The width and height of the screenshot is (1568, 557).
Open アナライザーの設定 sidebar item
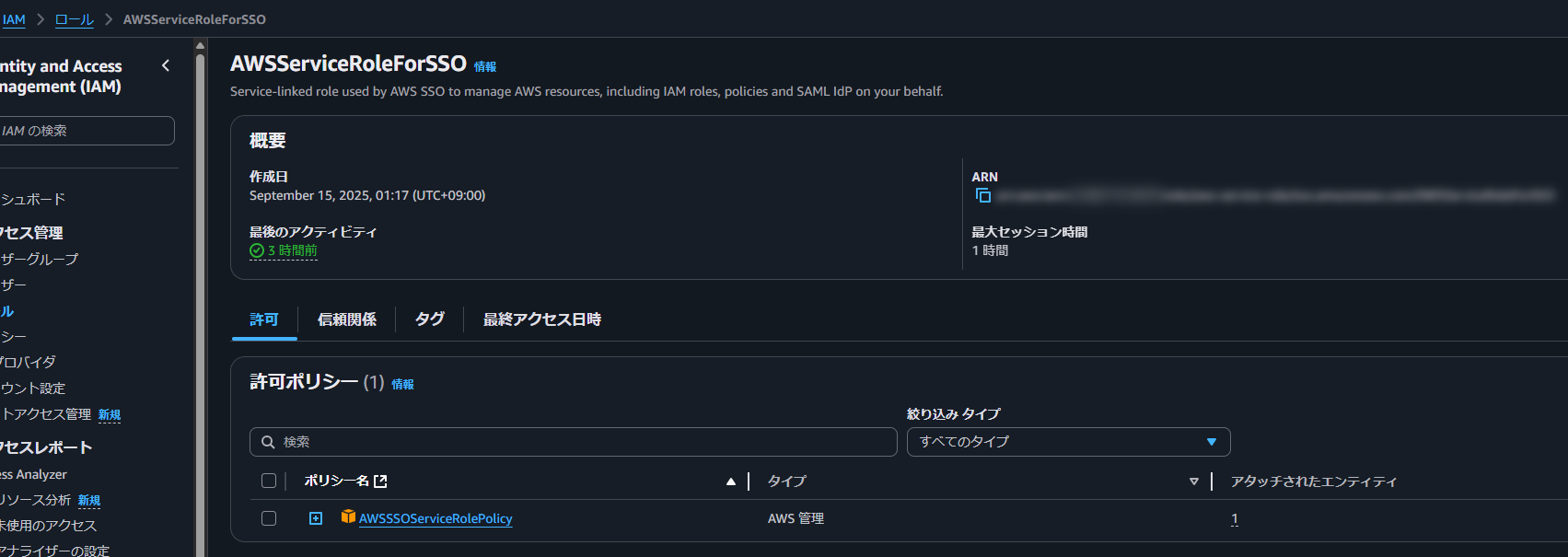[x=54, y=551]
